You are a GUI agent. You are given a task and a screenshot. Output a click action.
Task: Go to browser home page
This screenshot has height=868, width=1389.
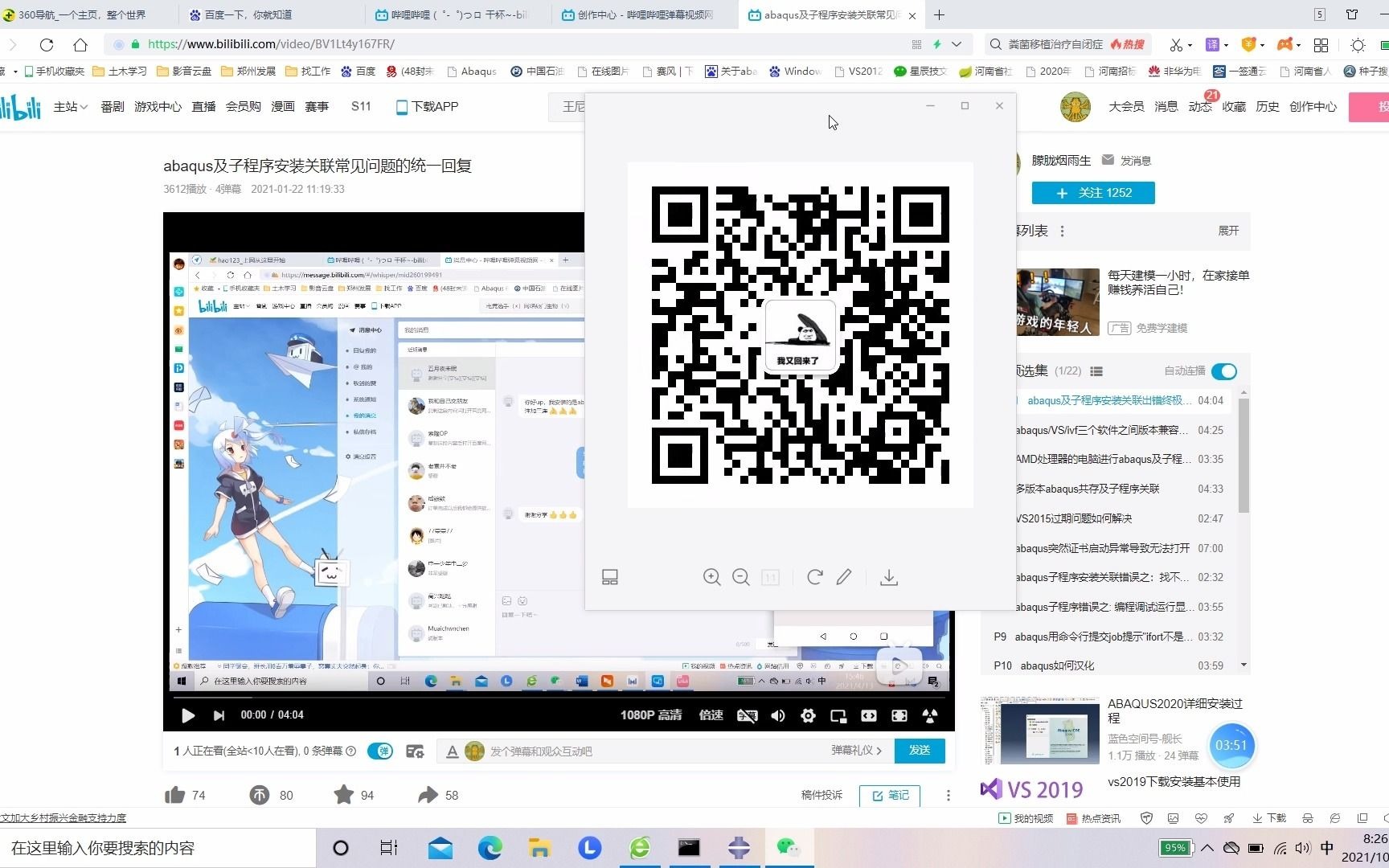80,44
